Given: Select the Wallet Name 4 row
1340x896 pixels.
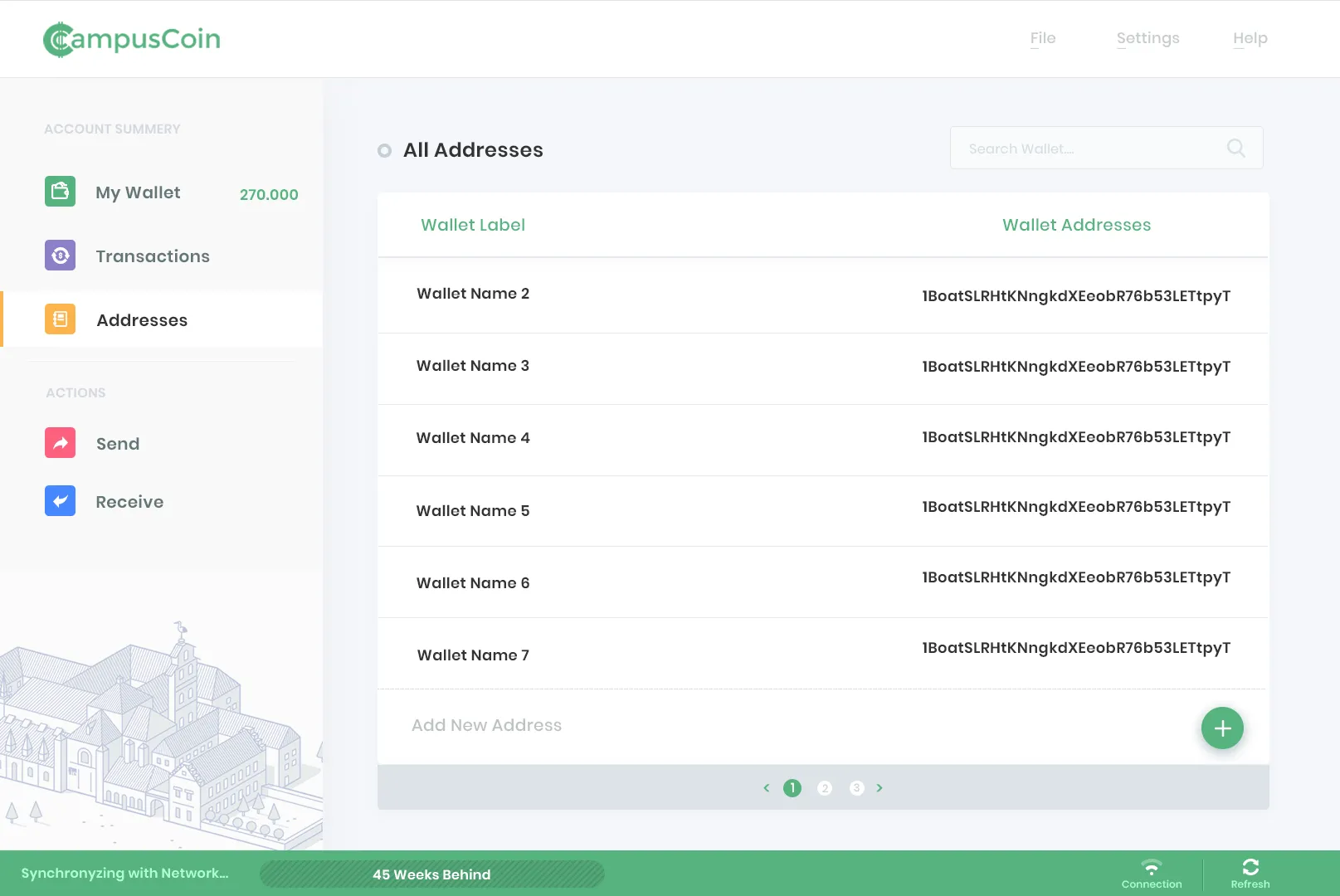Looking at the screenshot, I should [x=822, y=439].
